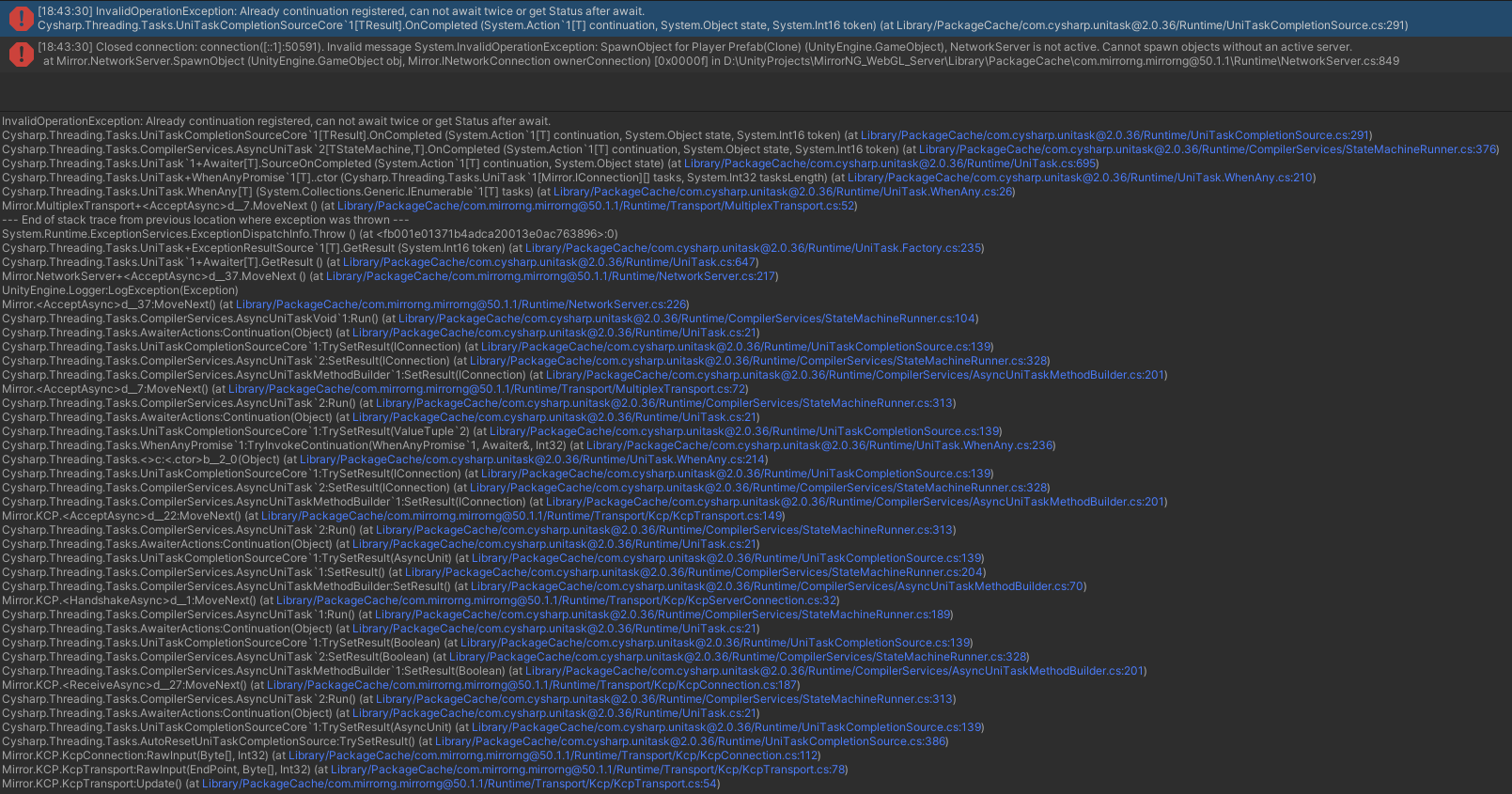Select the InvalidOperationException console log entry
Viewport: 1512px width, 794px height.
coord(756,18)
